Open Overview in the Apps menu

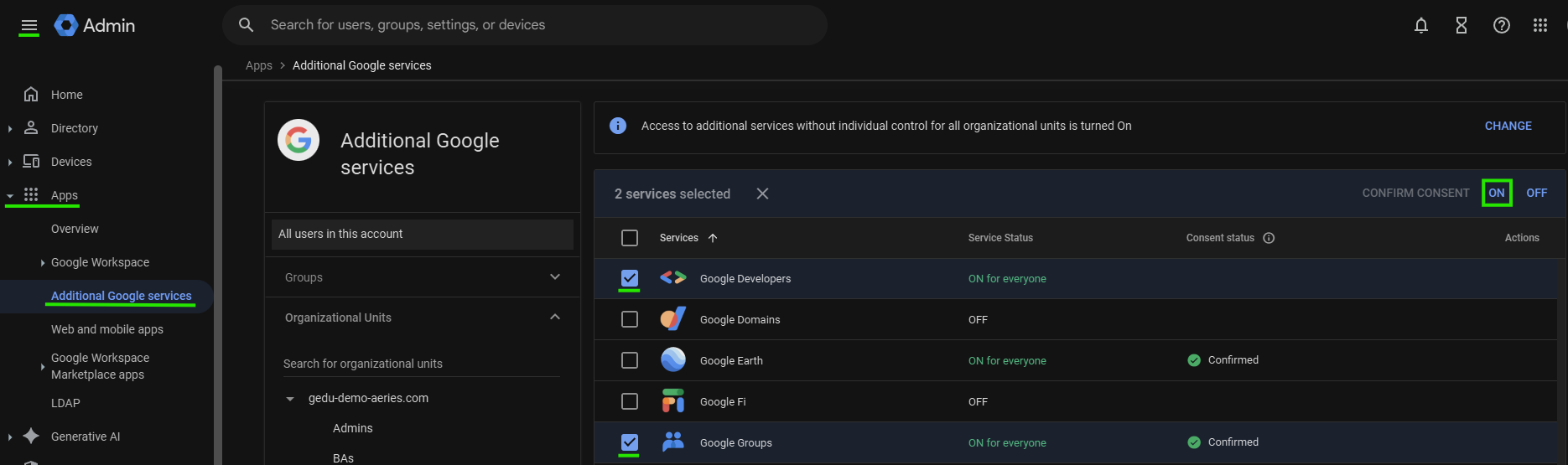click(75, 229)
